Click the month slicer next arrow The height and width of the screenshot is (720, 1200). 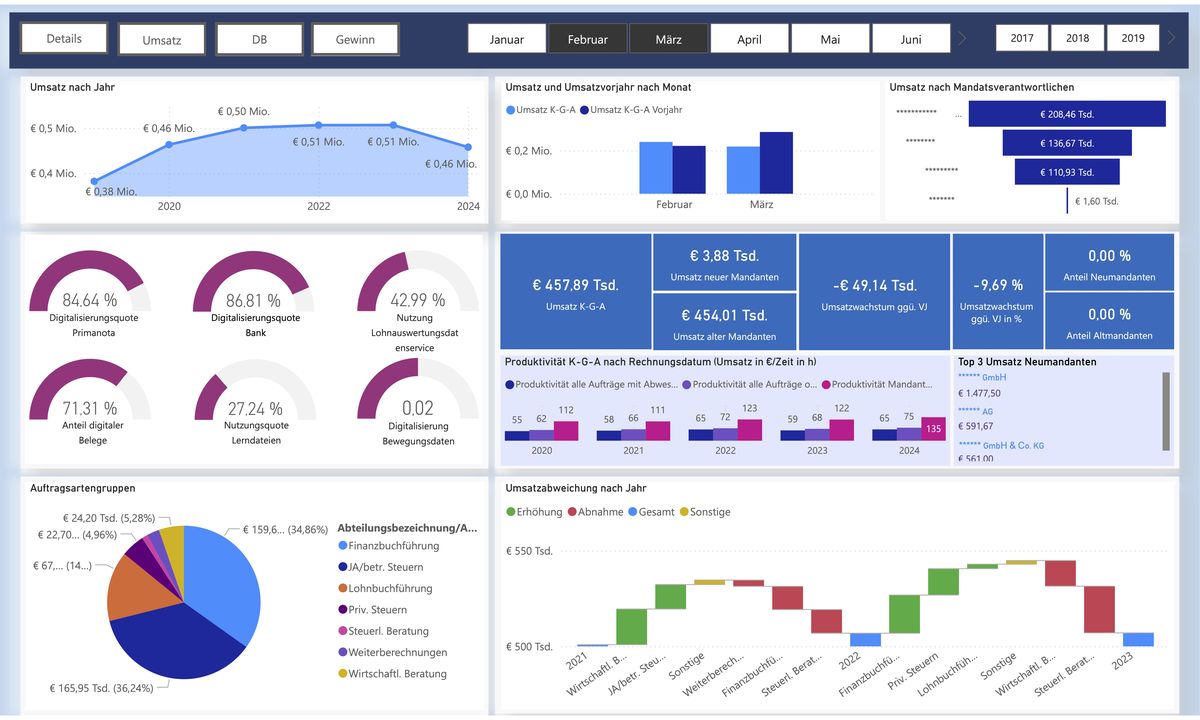962,39
